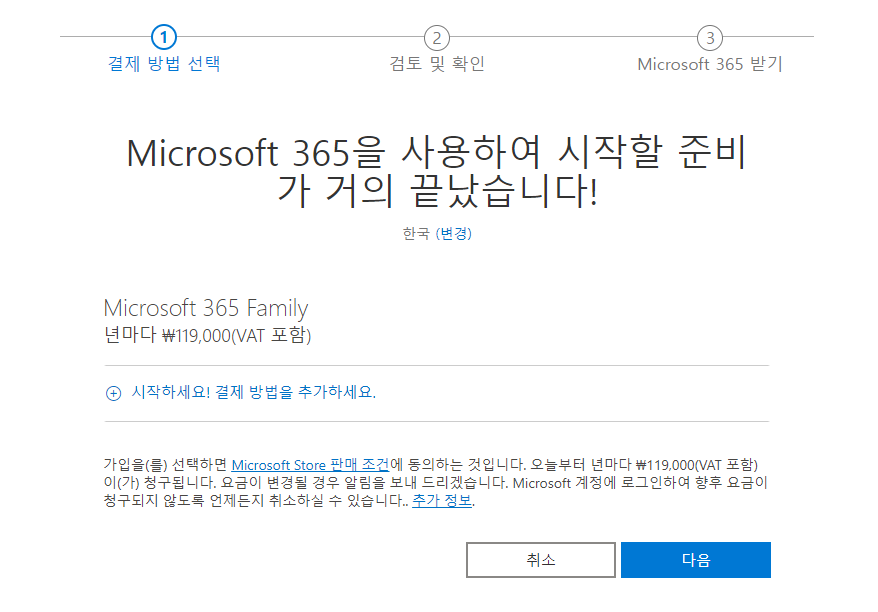Click the plus icon to add payment method
This screenshot has width=878, height=612.
point(113,393)
